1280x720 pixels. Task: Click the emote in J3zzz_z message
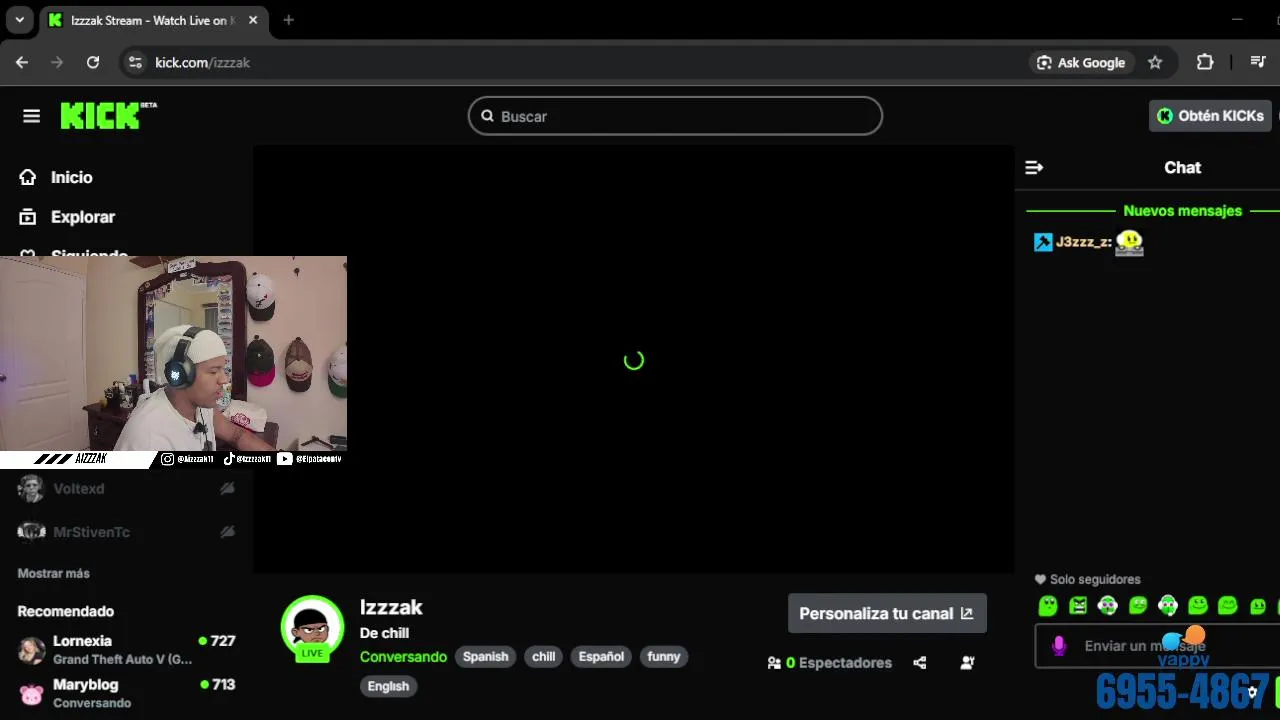[1129, 243]
